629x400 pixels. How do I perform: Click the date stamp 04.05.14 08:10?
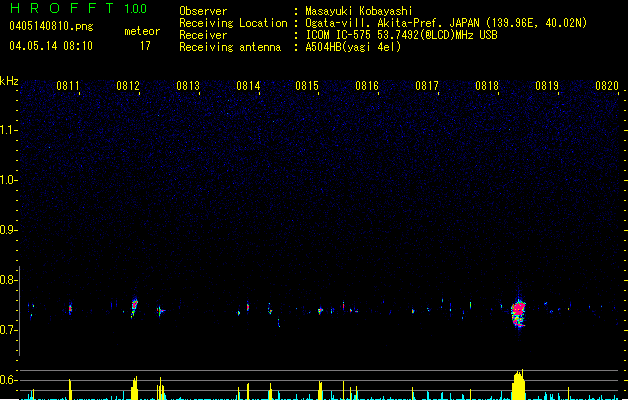51,46
